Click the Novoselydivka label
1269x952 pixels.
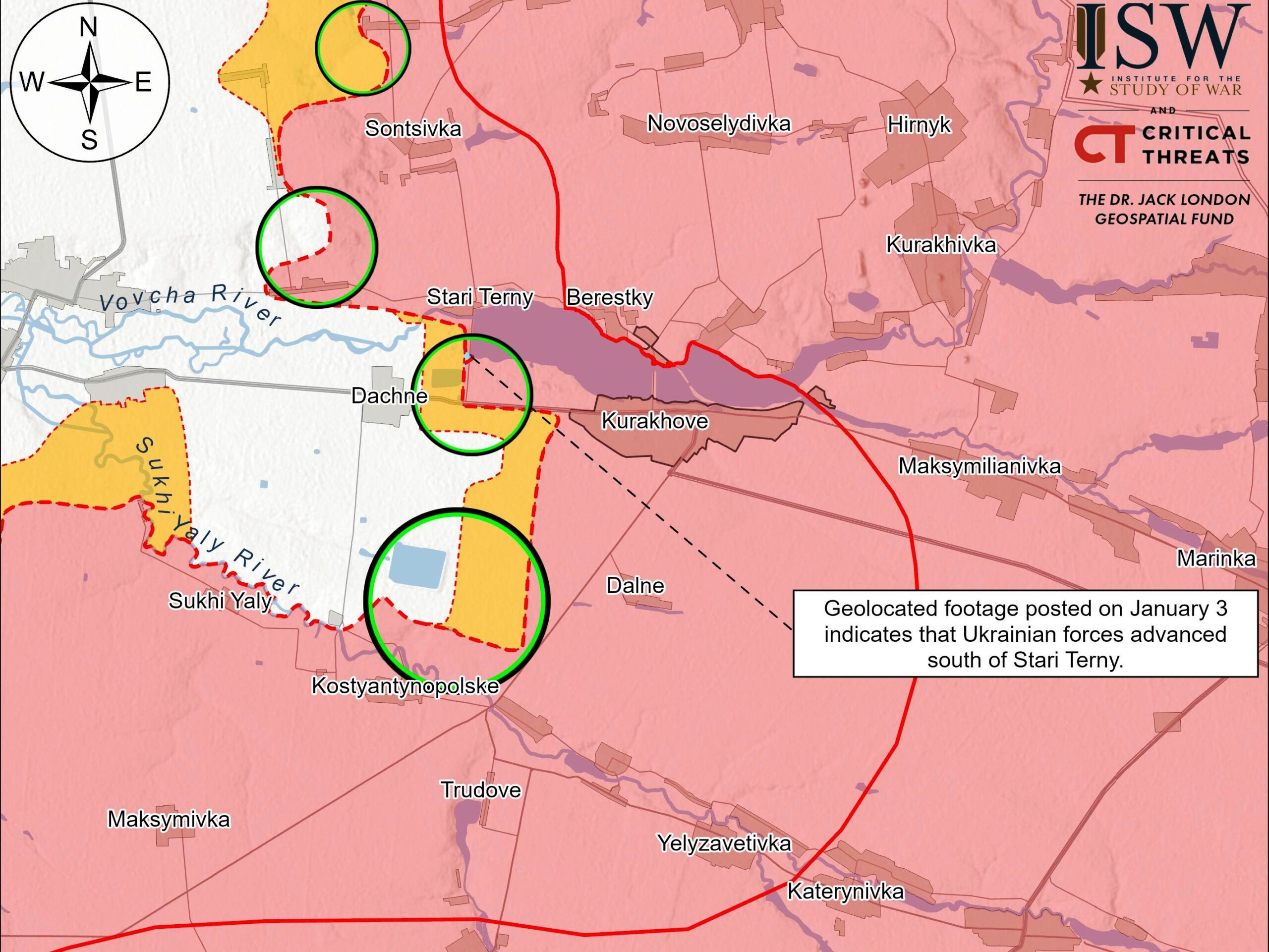pyautogui.click(x=718, y=123)
